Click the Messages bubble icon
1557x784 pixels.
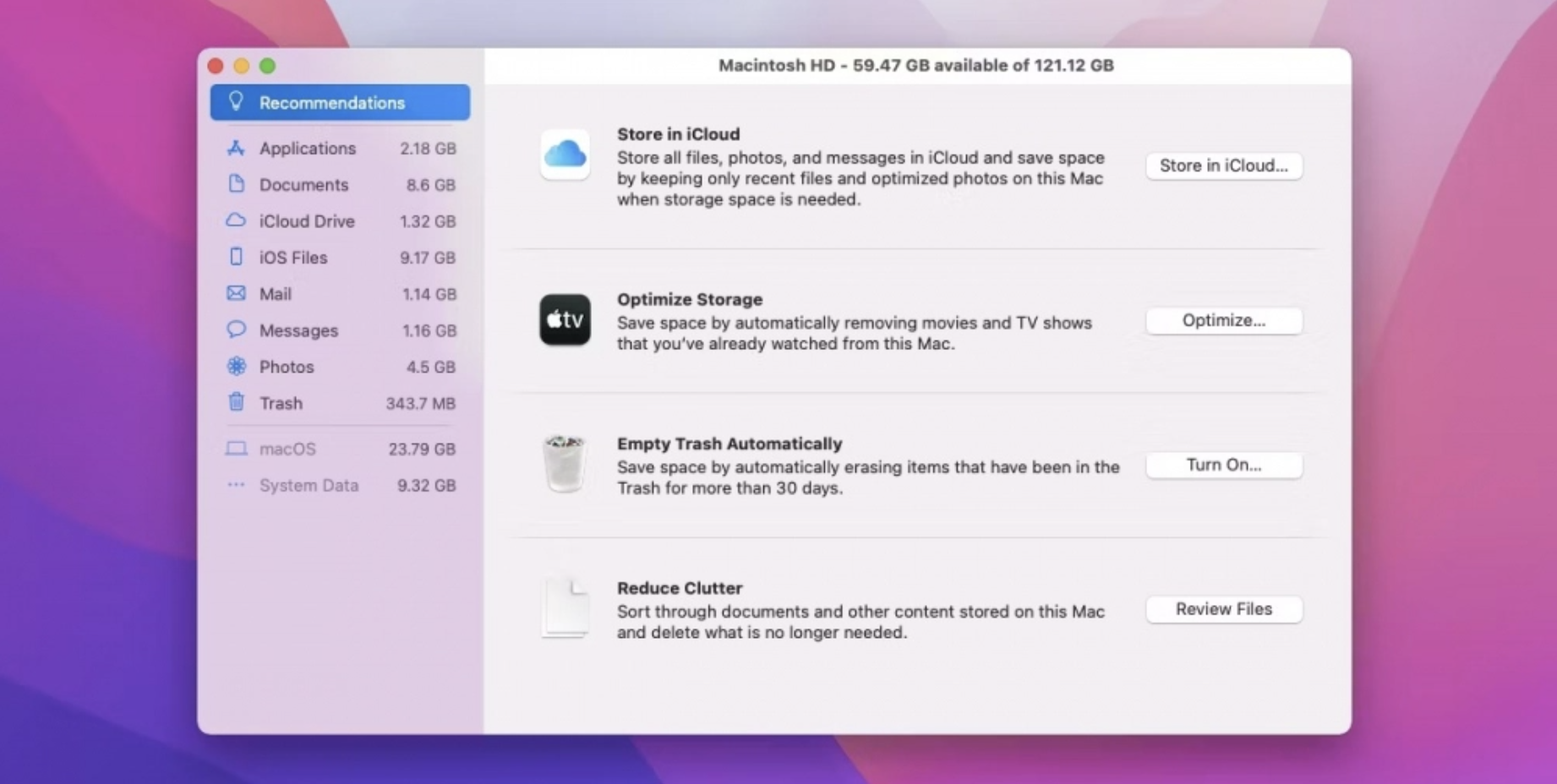coord(236,329)
